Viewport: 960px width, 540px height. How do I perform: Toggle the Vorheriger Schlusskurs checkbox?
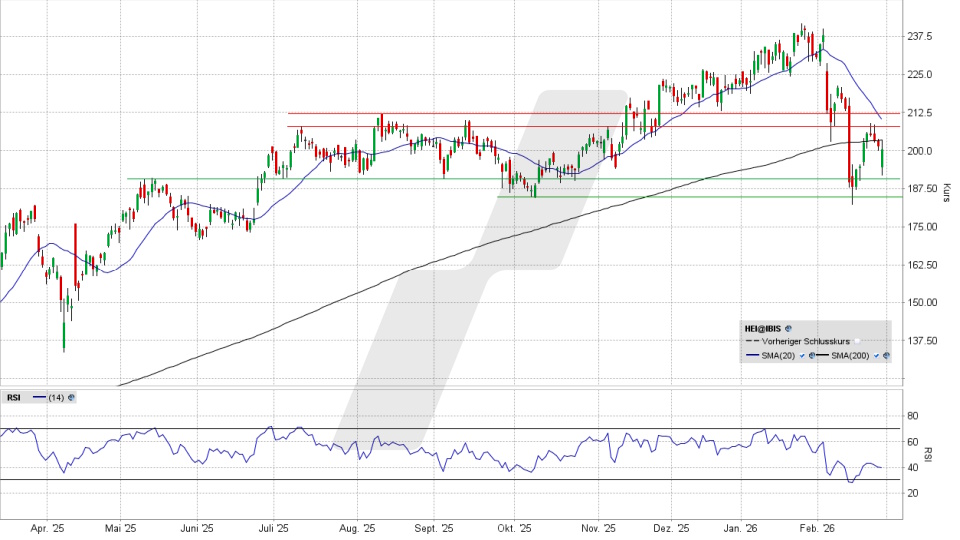pyautogui.click(x=857, y=341)
